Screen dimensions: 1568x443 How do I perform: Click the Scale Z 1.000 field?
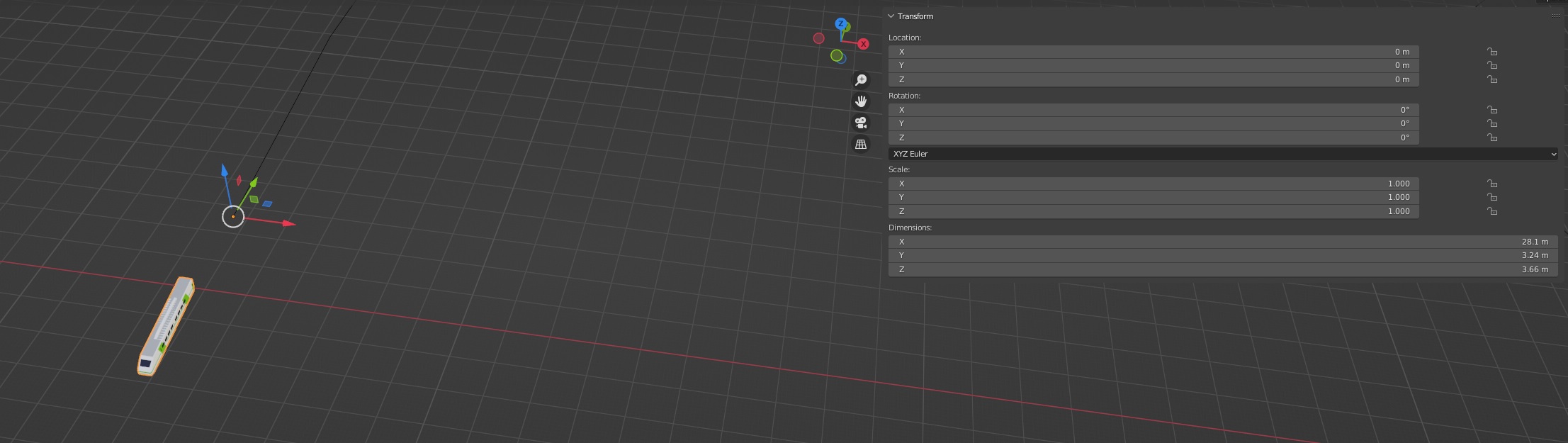coord(1153,211)
